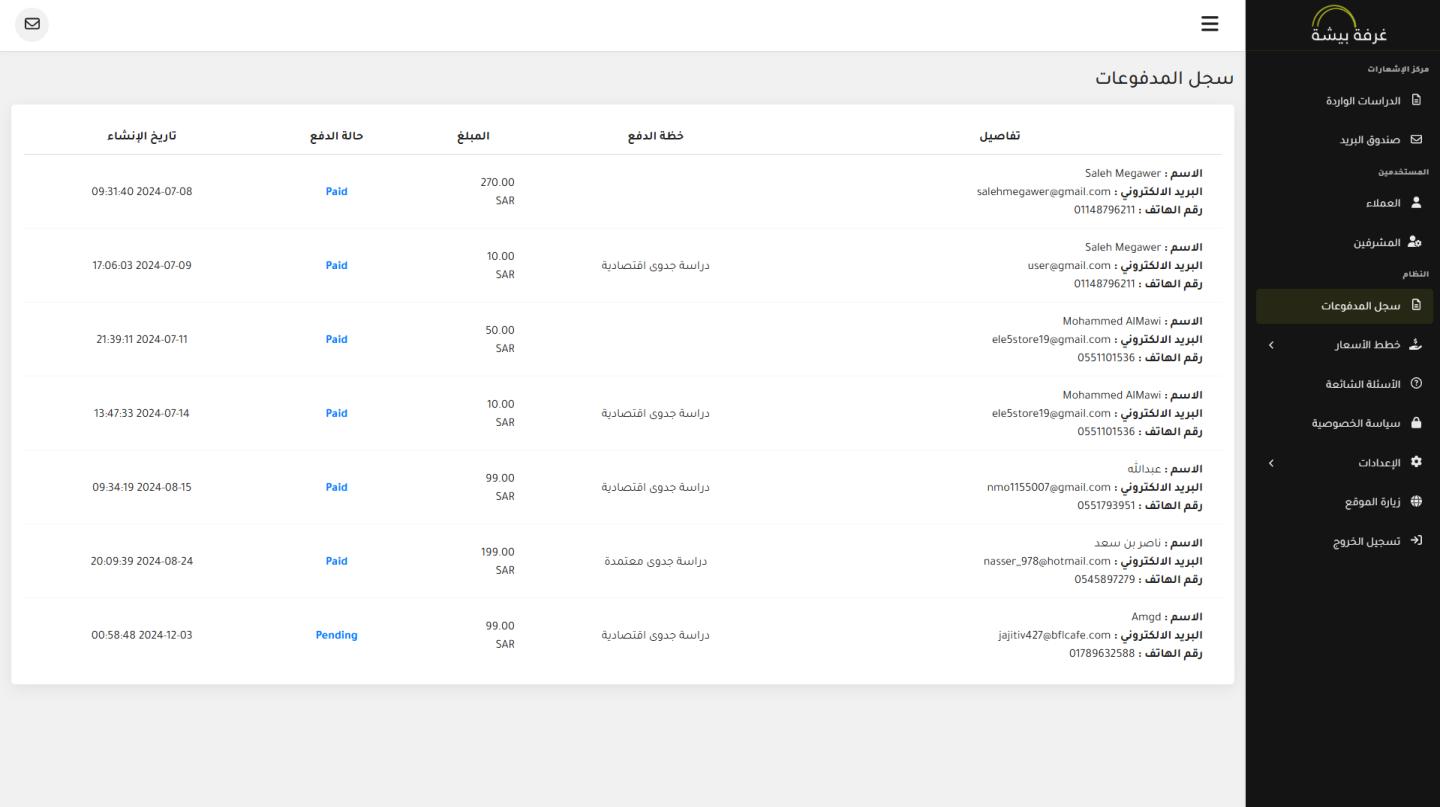
Task: Click the envelope mail icon at top left
Action: (32, 24)
